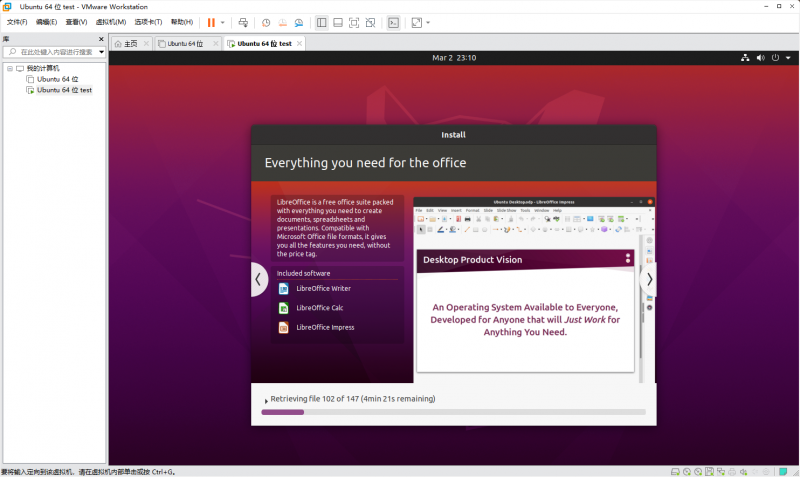The image size is (800, 477).
Task: Open the 虚拟机(M) menu
Action: point(111,22)
